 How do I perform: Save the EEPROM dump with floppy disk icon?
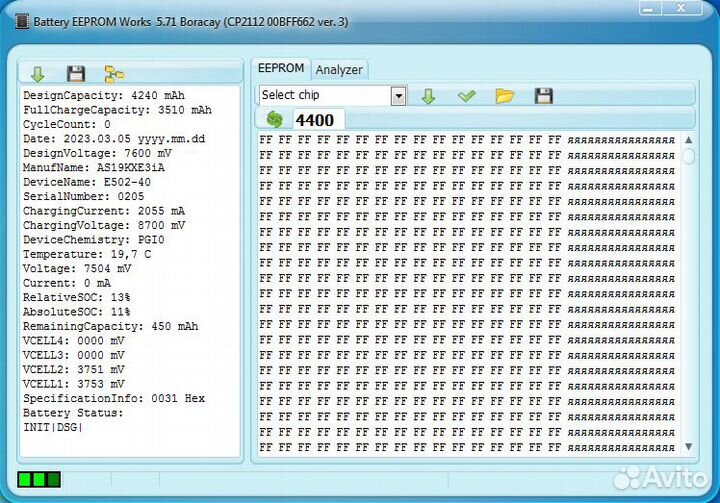click(x=543, y=96)
